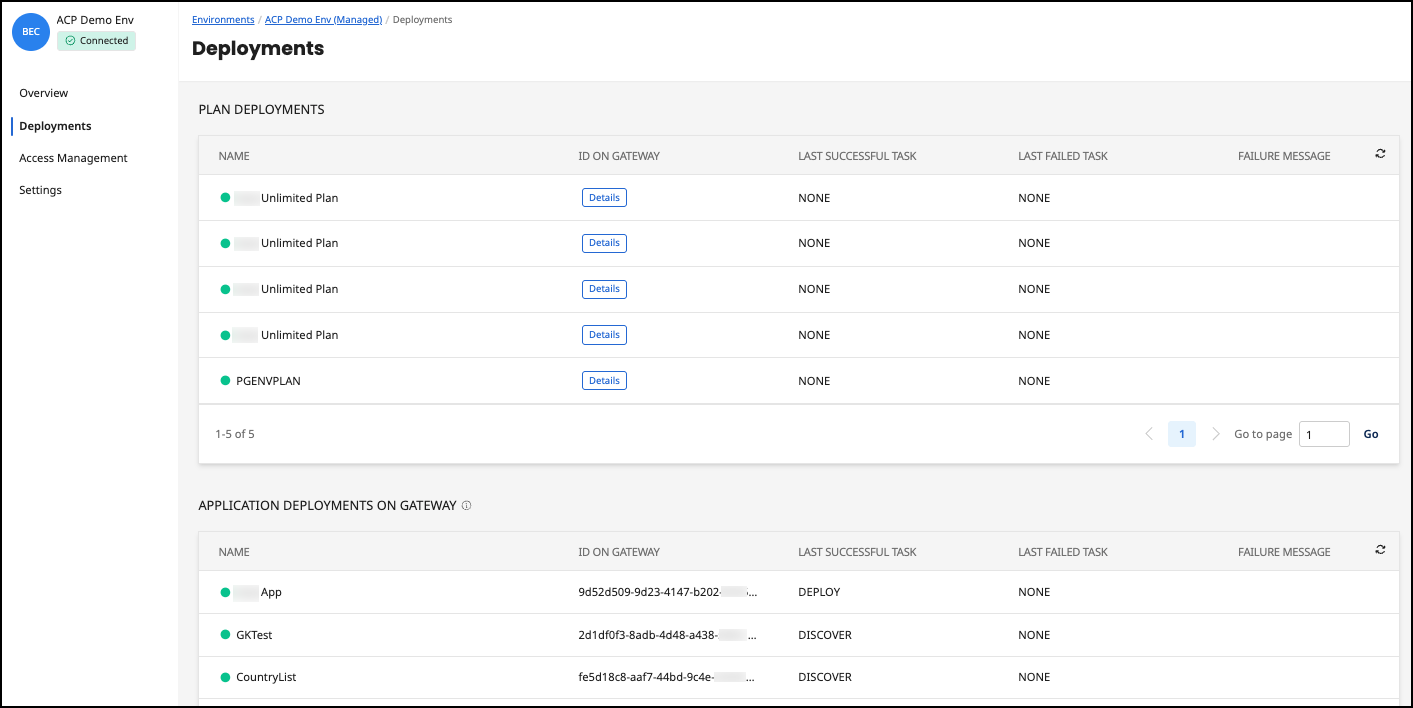The image size is (1413, 708).
Task: Open Access Management from the sidebar
Action: point(73,157)
